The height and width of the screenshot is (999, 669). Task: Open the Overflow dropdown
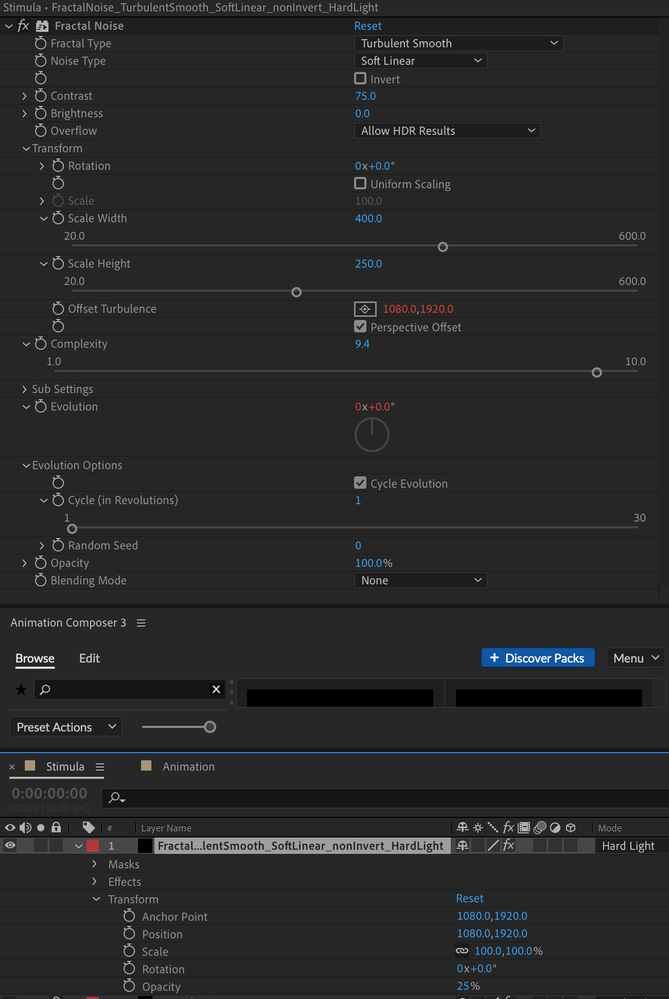pyautogui.click(x=447, y=131)
